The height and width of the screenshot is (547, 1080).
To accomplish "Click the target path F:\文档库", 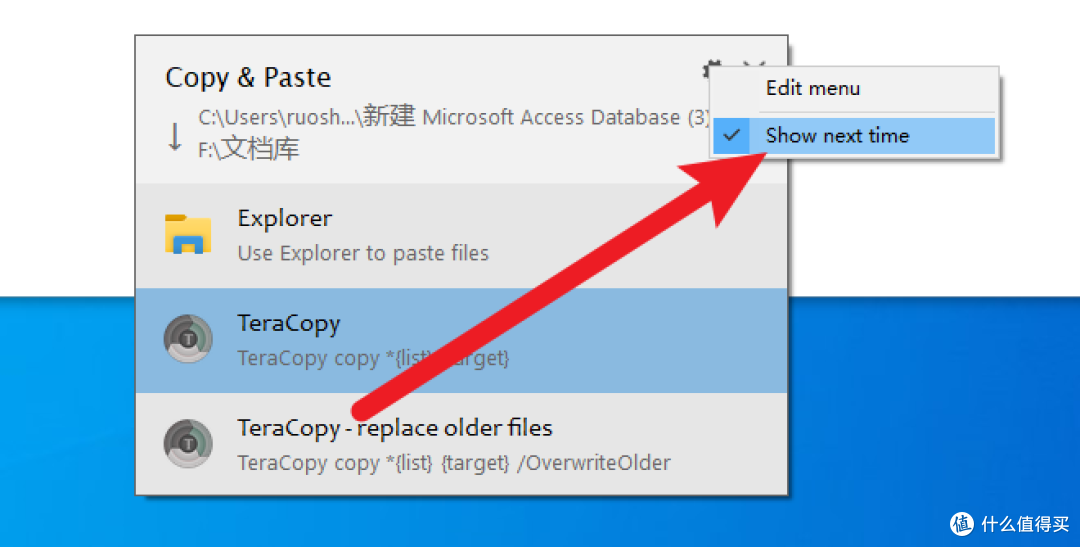I will [249, 149].
